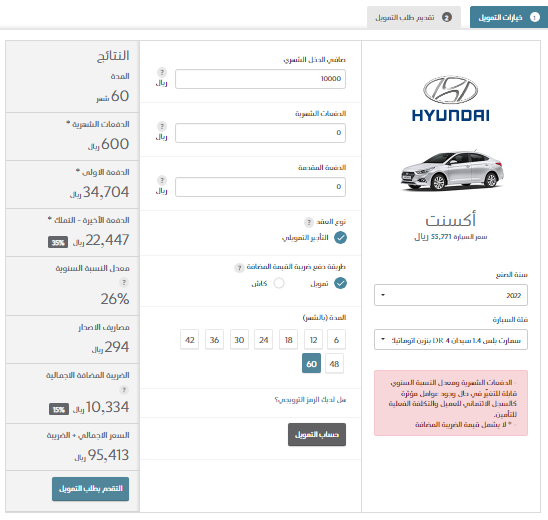Click last payment value 22,447
The width and height of the screenshot is (548, 520).
107,240
